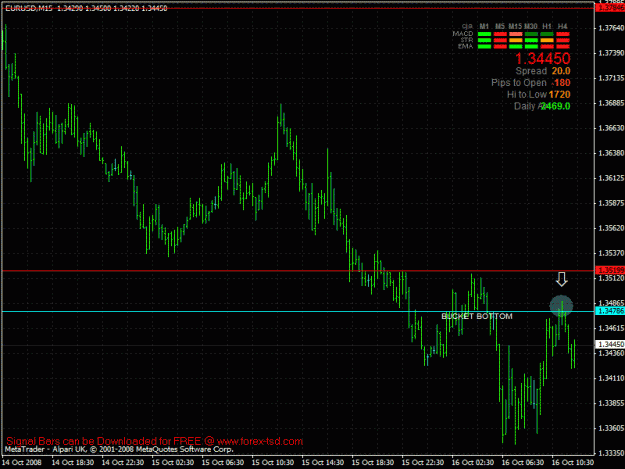
Task: Click the 1.34110 price axis label
Action: pyautogui.click(x=611, y=378)
